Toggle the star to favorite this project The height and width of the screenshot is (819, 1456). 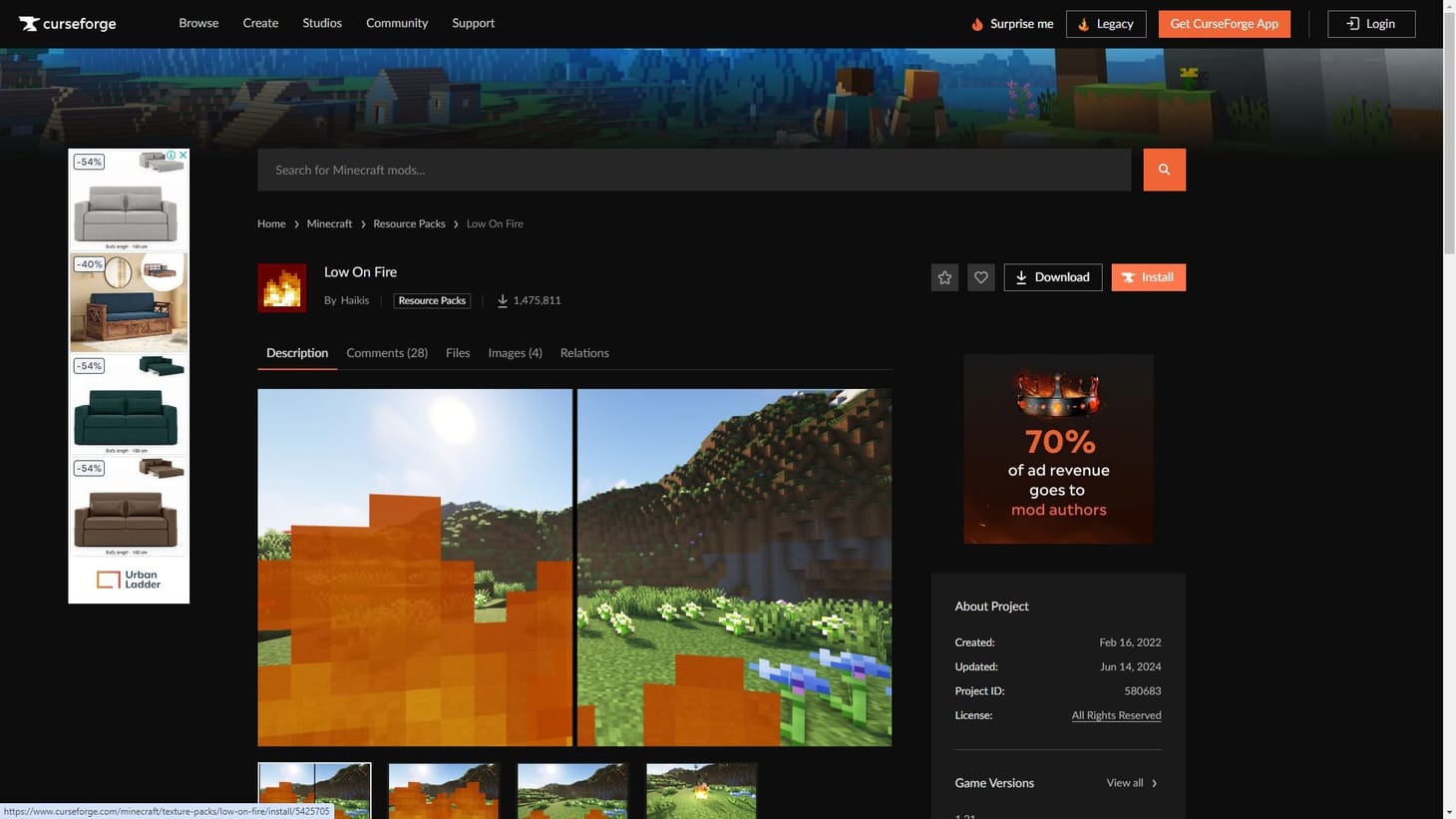[943, 276]
